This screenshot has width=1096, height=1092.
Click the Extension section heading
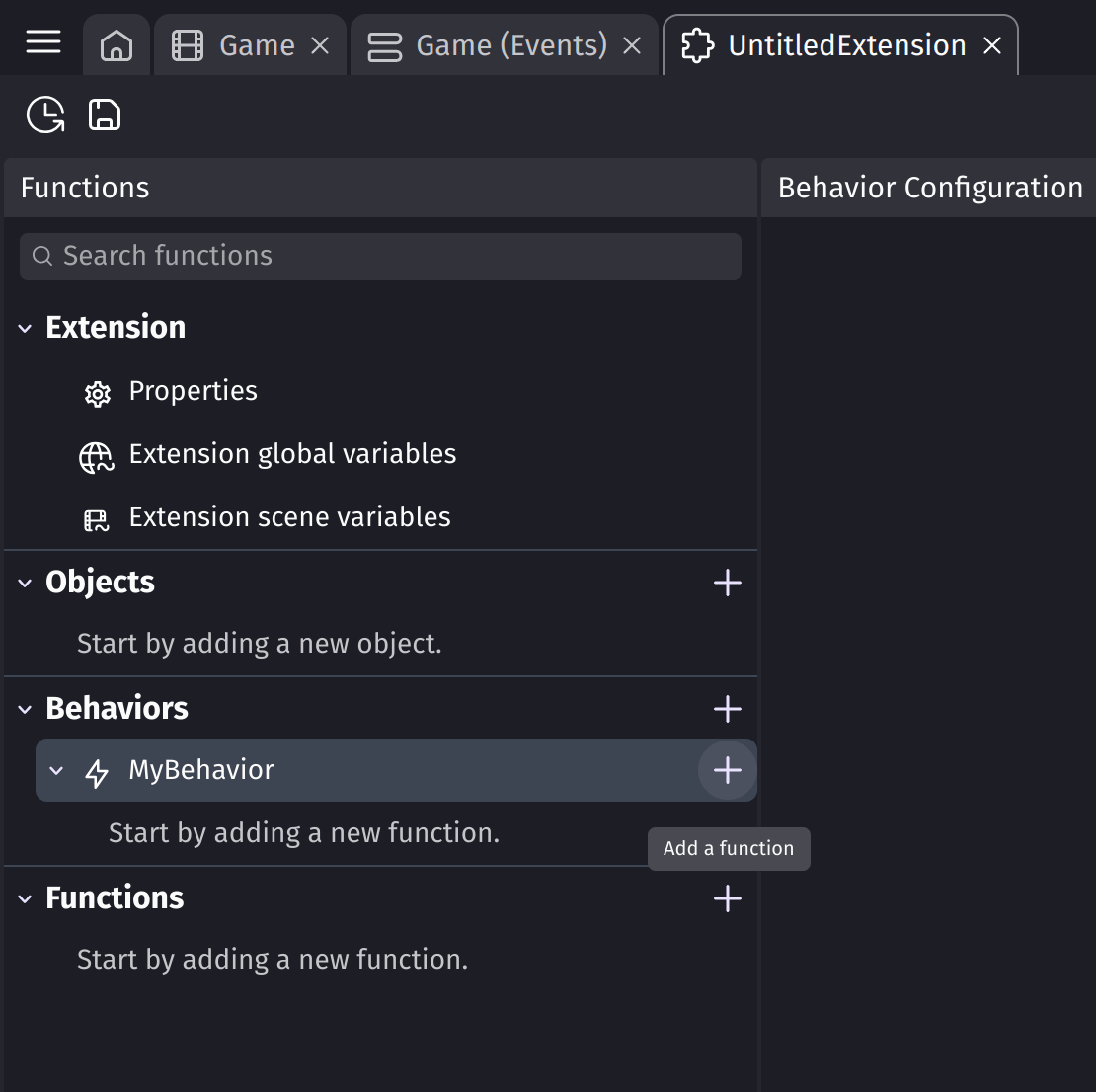pyautogui.click(x=116, y=327)
